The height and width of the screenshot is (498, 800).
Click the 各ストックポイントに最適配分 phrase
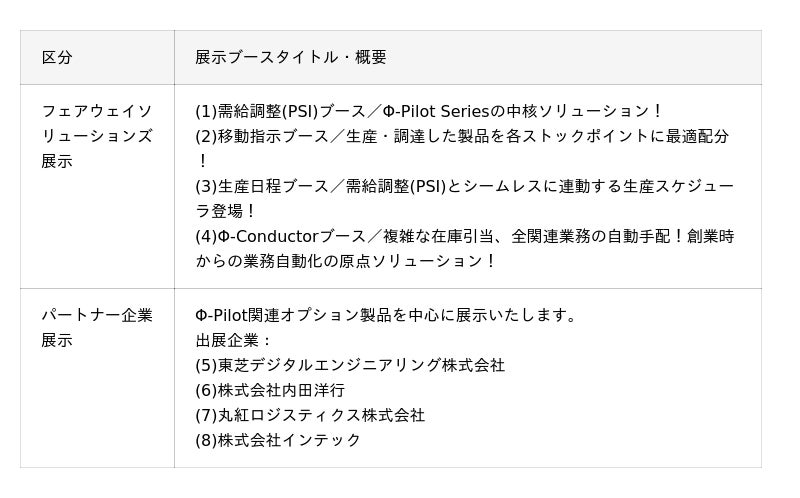click(x=630, y=136)
